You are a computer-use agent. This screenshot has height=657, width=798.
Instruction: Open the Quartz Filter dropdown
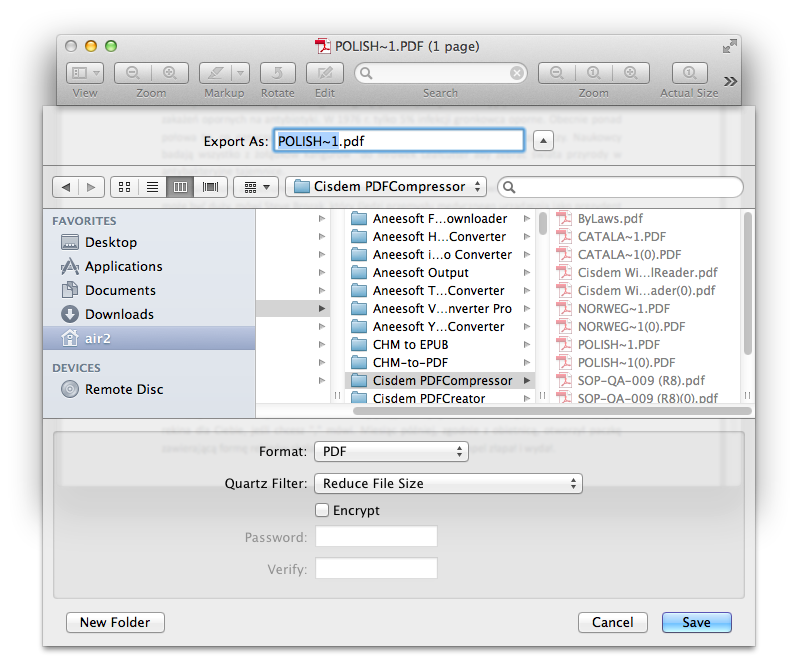click(x=447, y=483)
